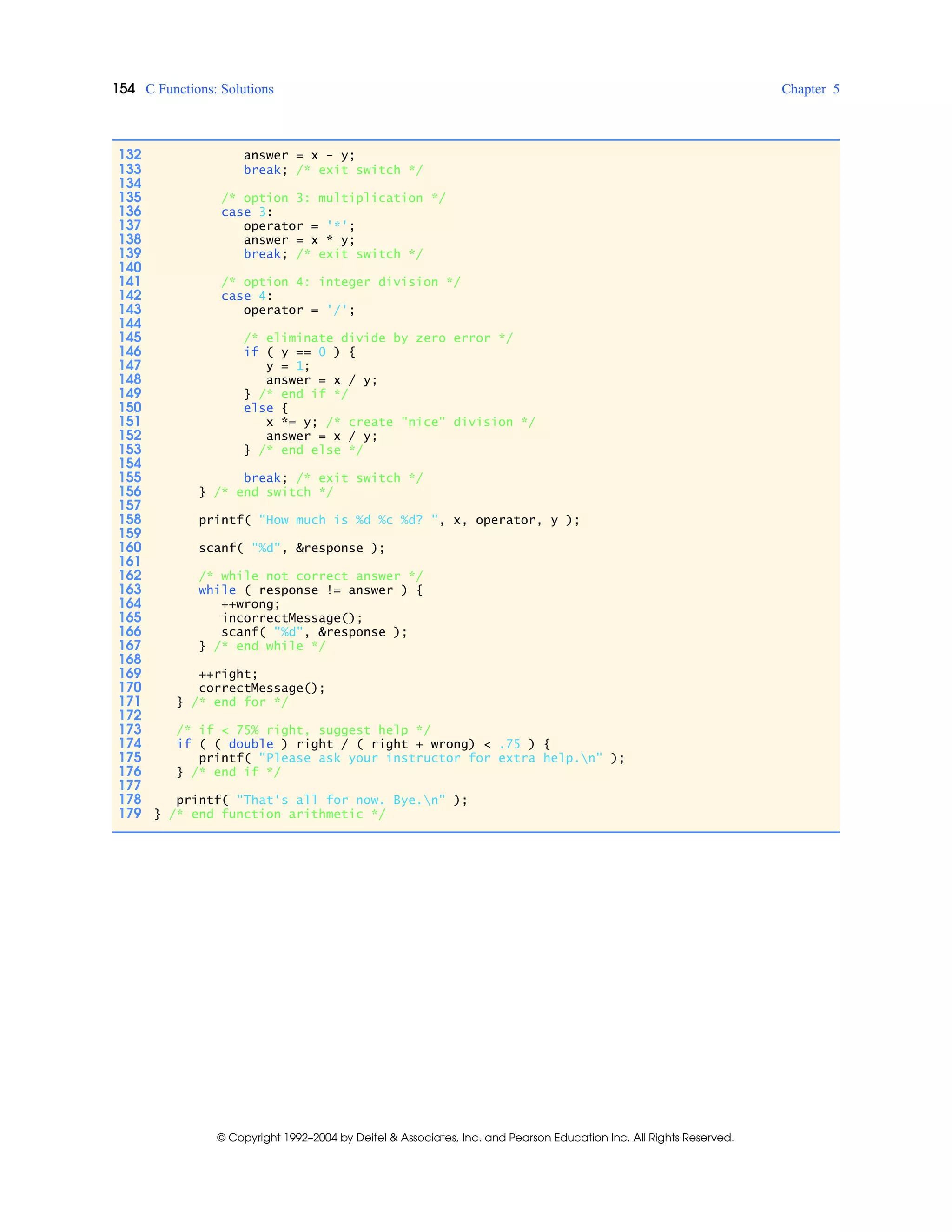Click the incorrectMessage() call
Image resolution: width=952 pixels, height=1232 pixels.
tap(291, 618)
